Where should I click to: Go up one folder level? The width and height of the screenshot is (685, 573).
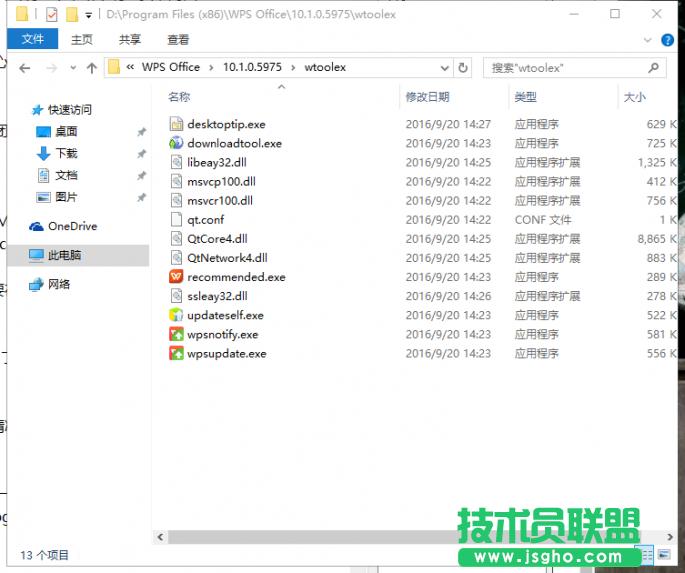(91, 68)
